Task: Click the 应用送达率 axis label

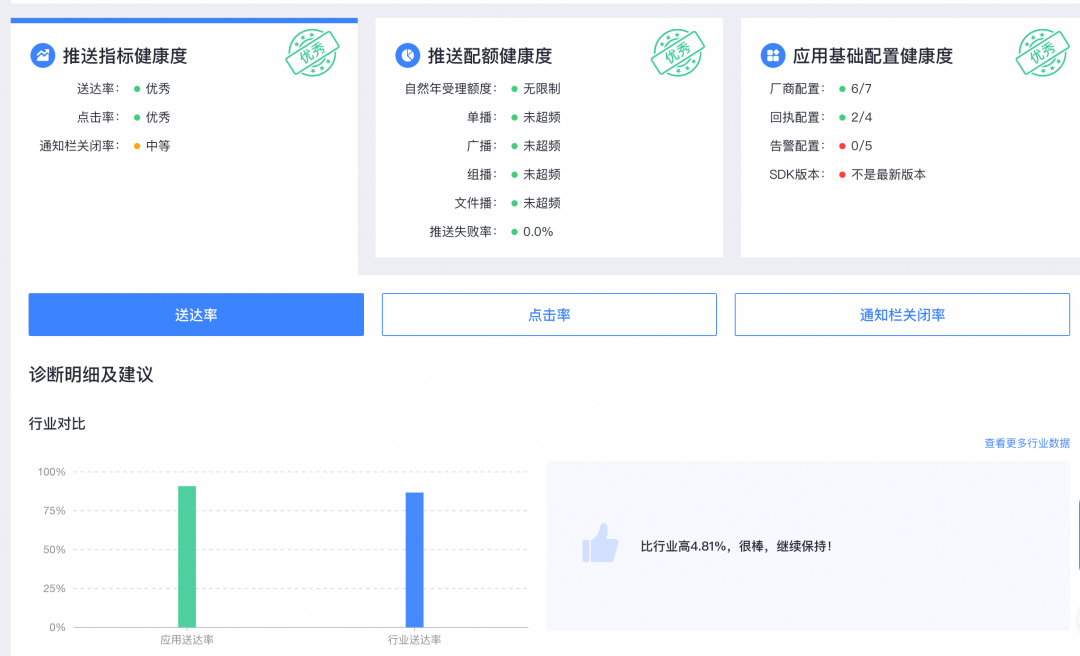Action: coord(187,639)
